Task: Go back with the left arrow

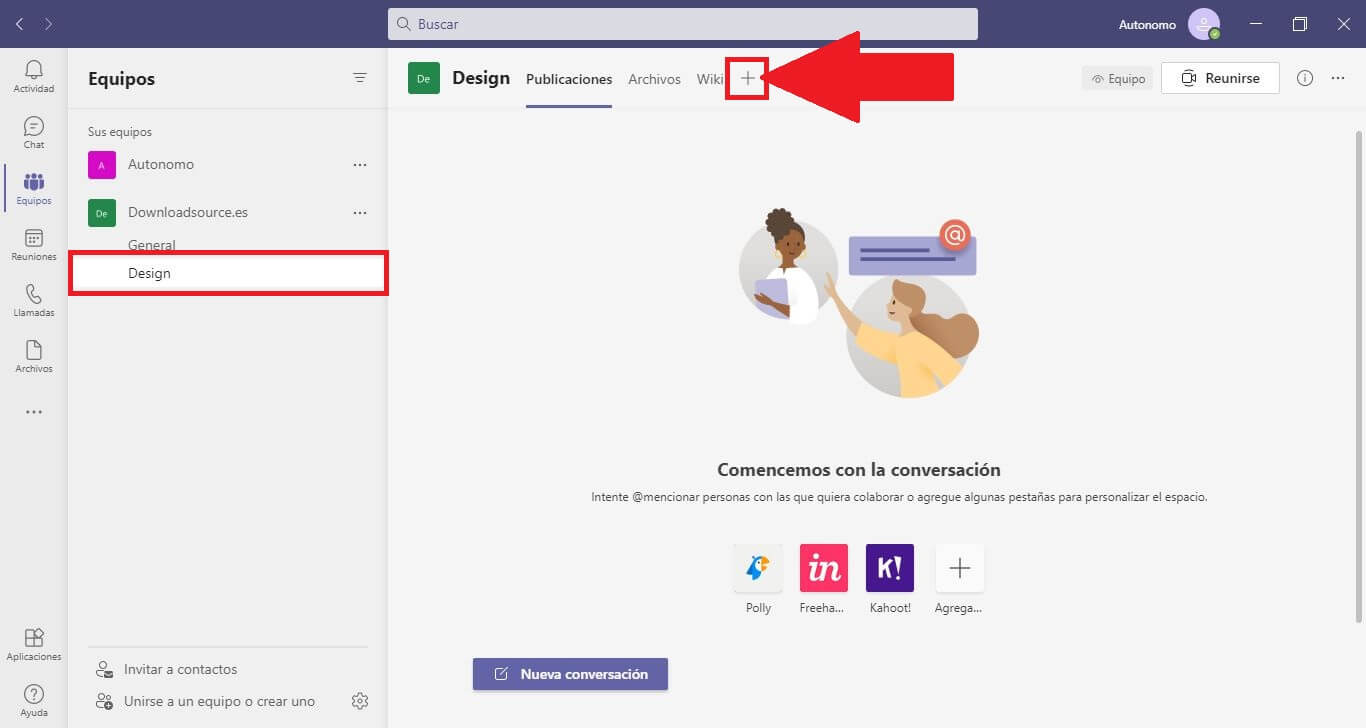Action: (x=20, y=24)
